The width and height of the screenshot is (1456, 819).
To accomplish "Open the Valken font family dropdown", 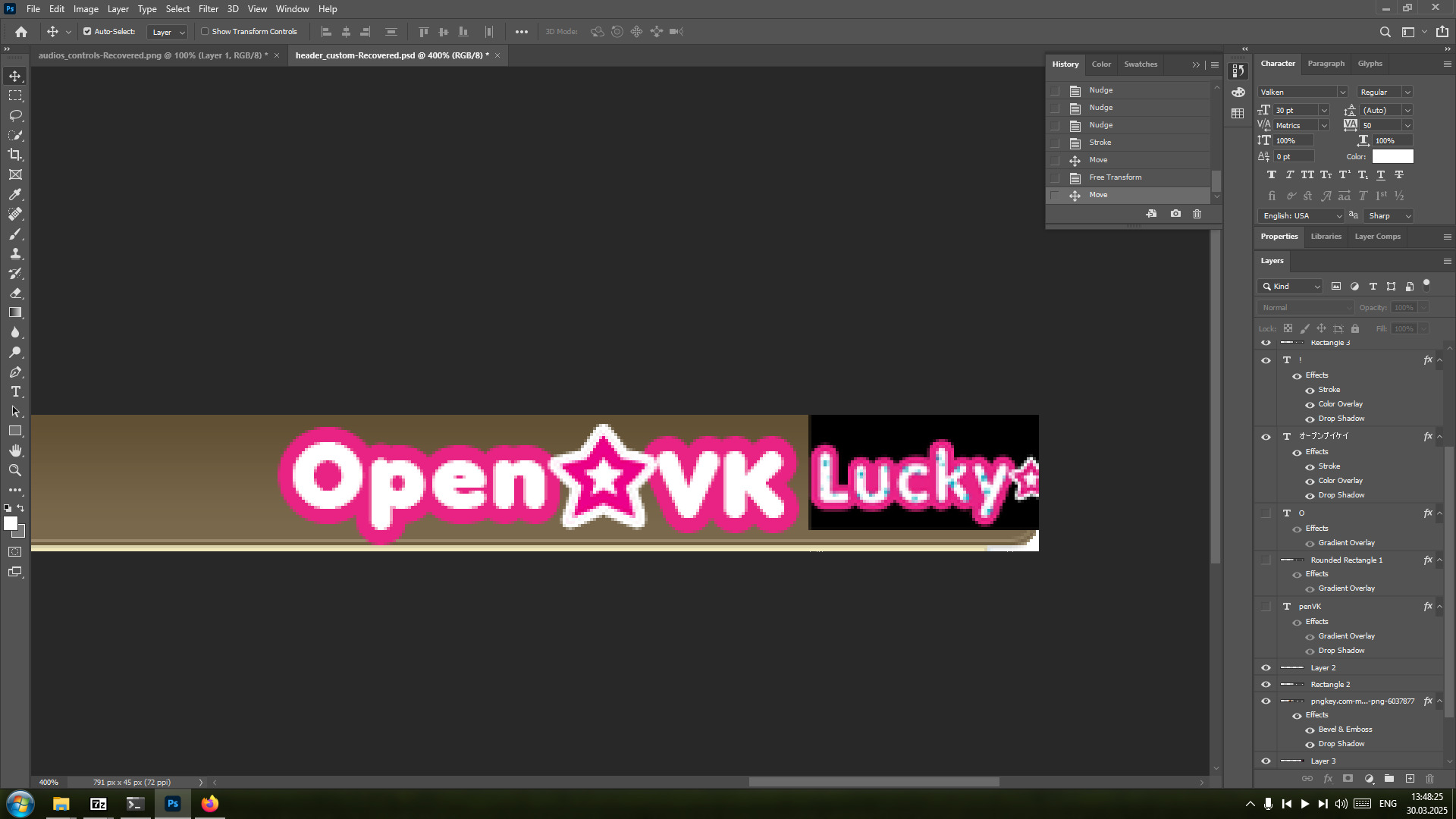I will click(1341, 93).
